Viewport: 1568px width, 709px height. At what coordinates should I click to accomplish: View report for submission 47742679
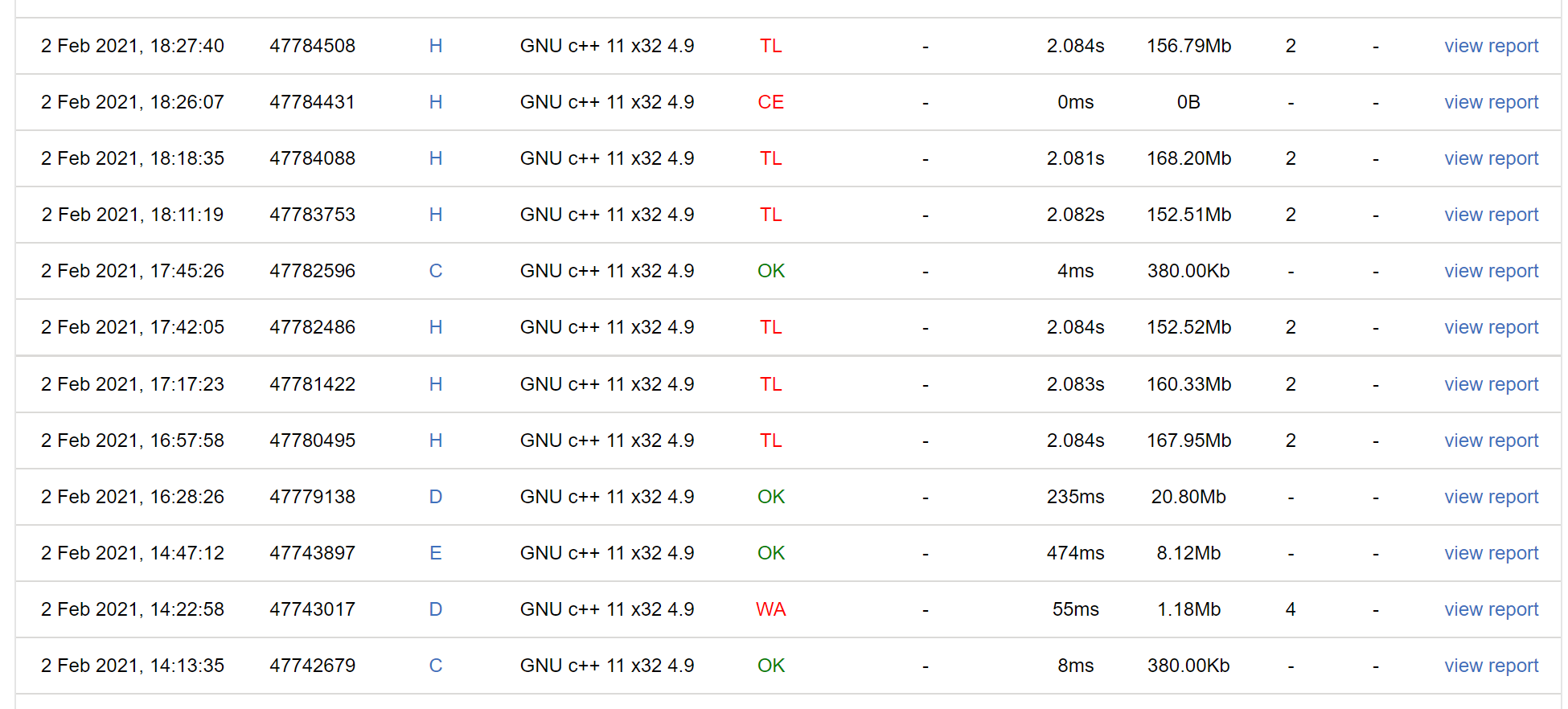[x=1491, y=666]
